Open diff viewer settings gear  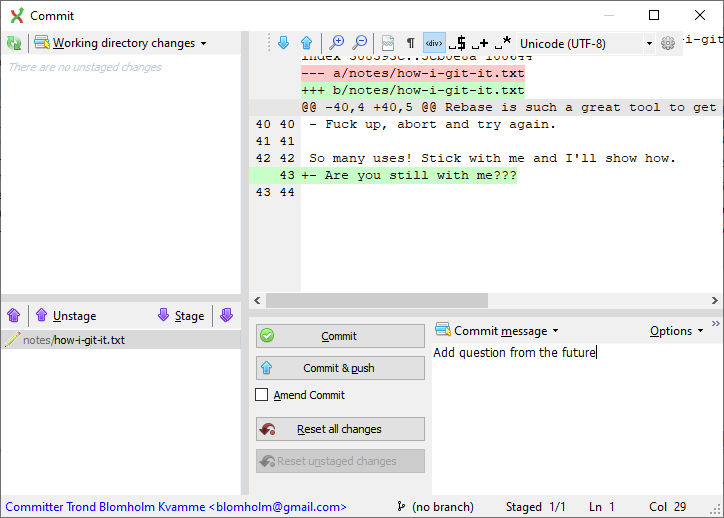coord(668,43)
